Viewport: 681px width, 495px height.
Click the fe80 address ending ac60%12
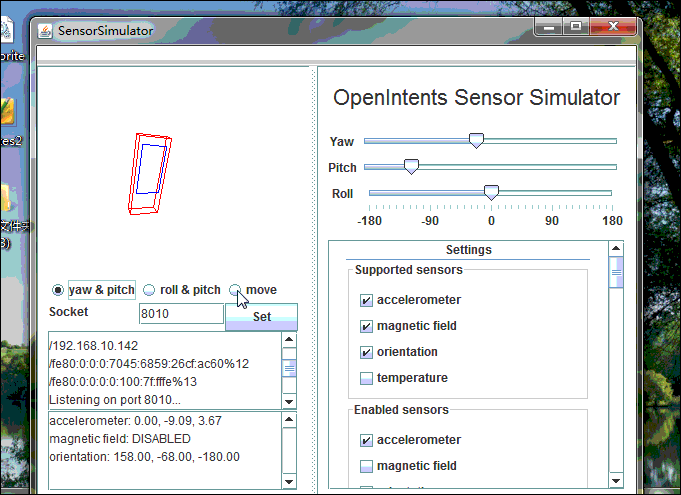[x=149, y=364]
